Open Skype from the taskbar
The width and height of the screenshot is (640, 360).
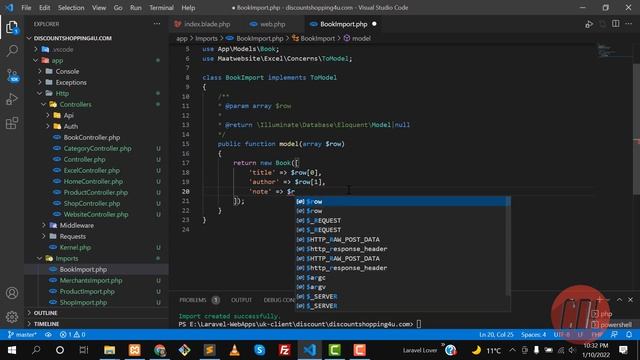[260, 350]
